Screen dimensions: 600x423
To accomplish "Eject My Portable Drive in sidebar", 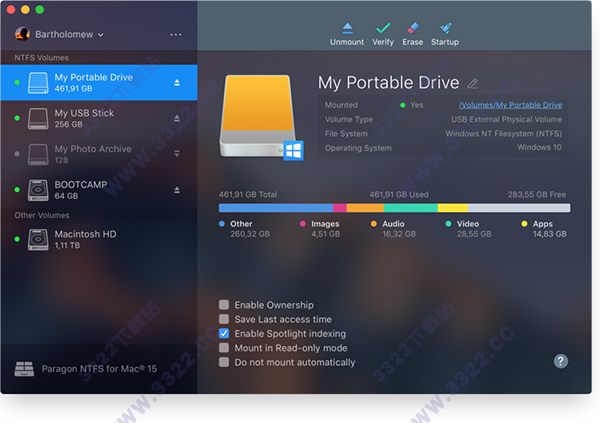I will coord(177,83).
